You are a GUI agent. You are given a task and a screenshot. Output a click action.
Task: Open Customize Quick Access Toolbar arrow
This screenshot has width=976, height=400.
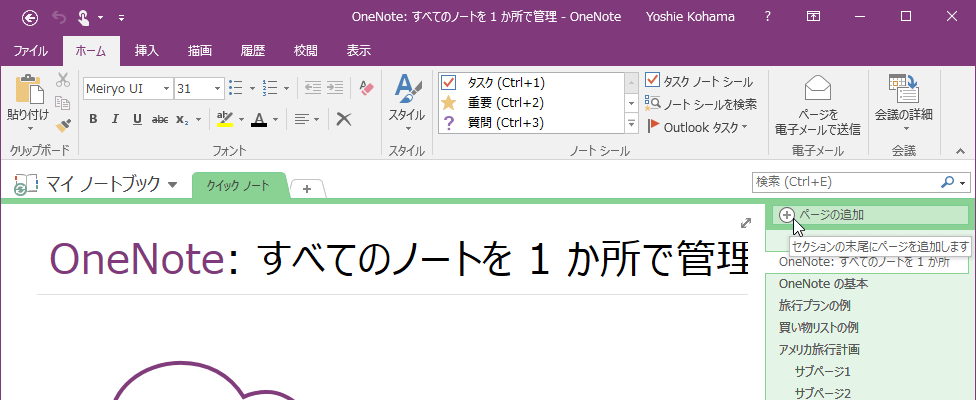tap(121, 18)
